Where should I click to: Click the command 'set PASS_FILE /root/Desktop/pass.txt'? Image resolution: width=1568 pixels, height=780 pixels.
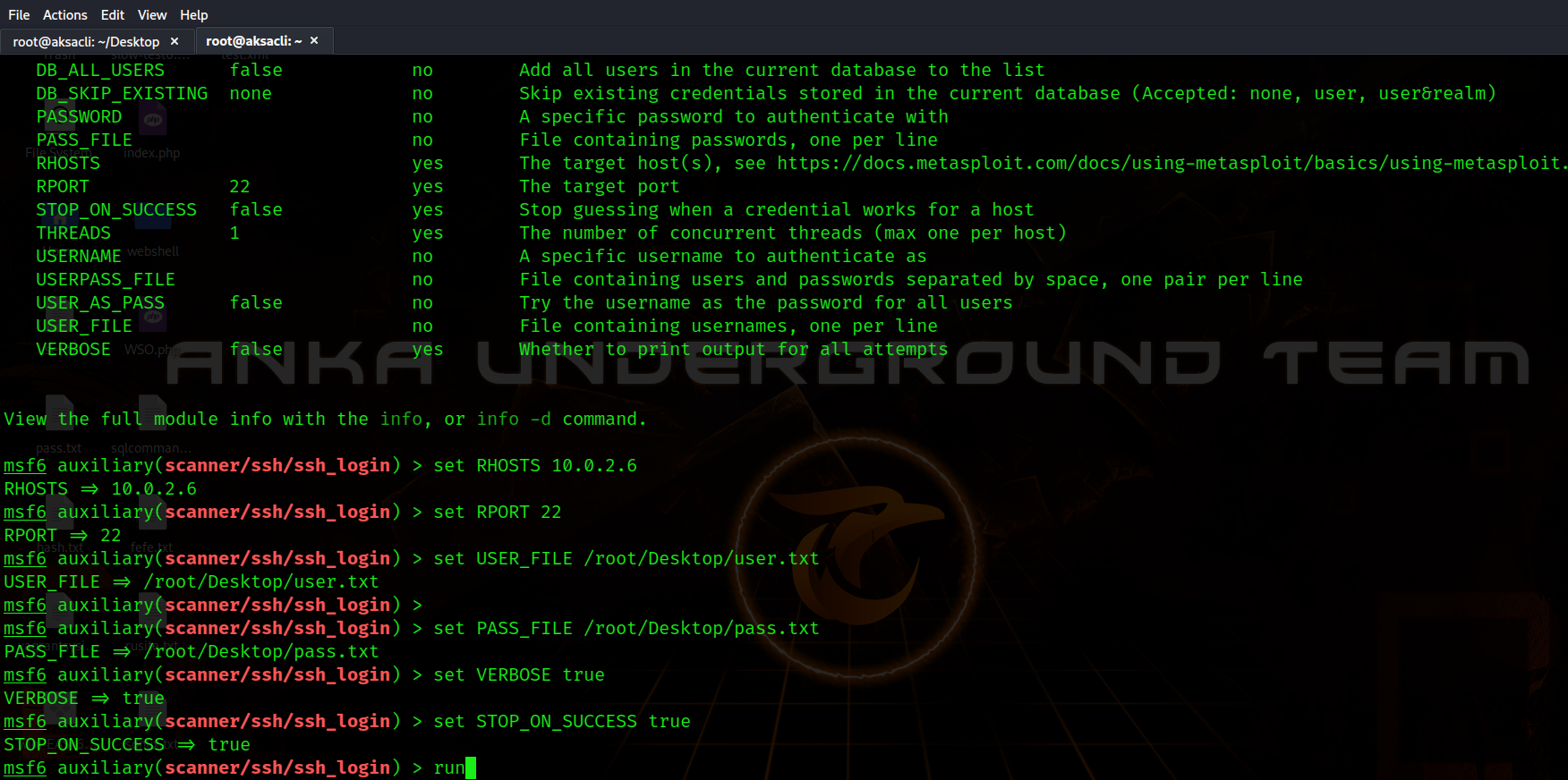point(626,628)
